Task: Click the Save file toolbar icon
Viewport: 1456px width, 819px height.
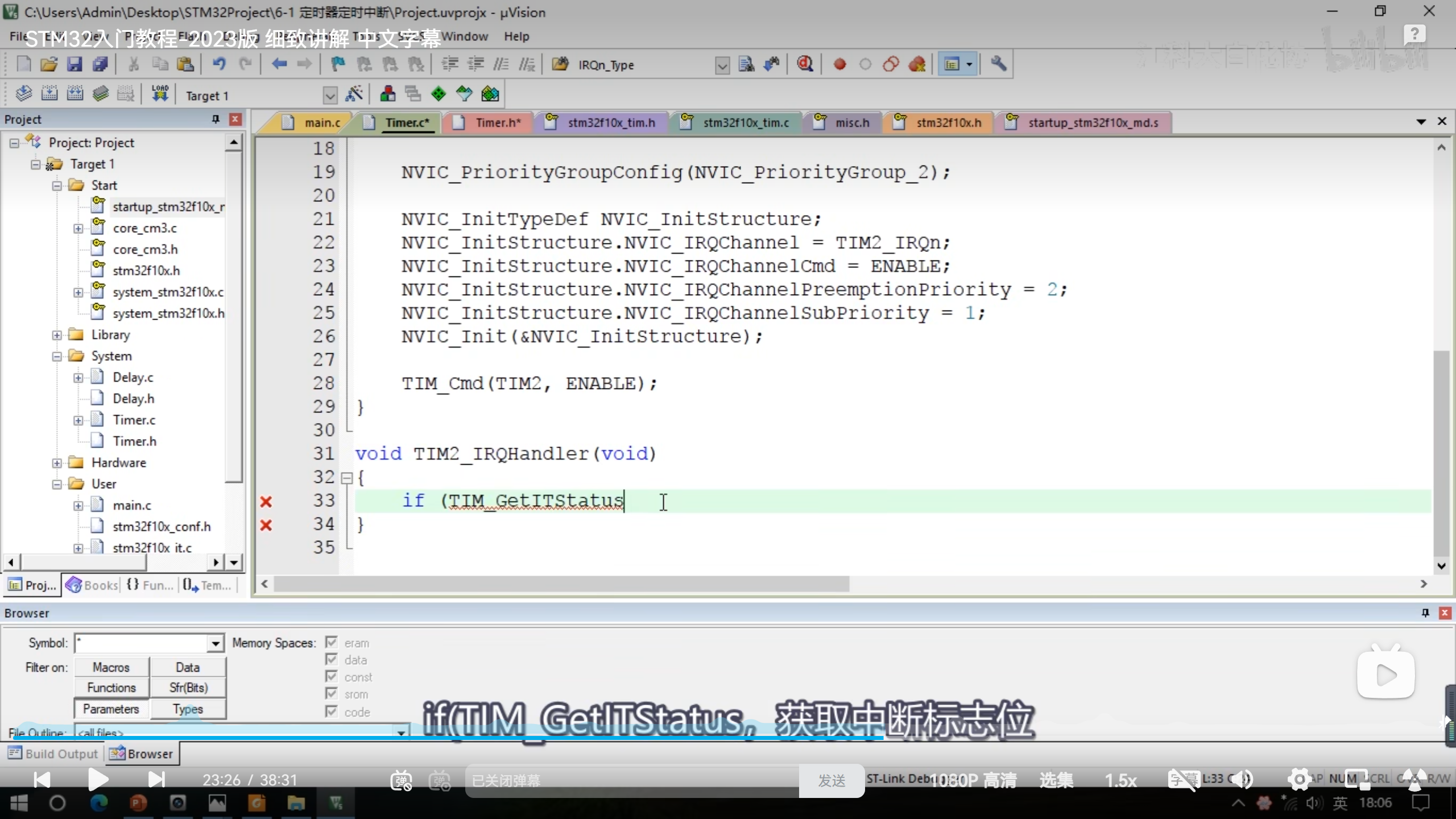Action: pos(75,64)
